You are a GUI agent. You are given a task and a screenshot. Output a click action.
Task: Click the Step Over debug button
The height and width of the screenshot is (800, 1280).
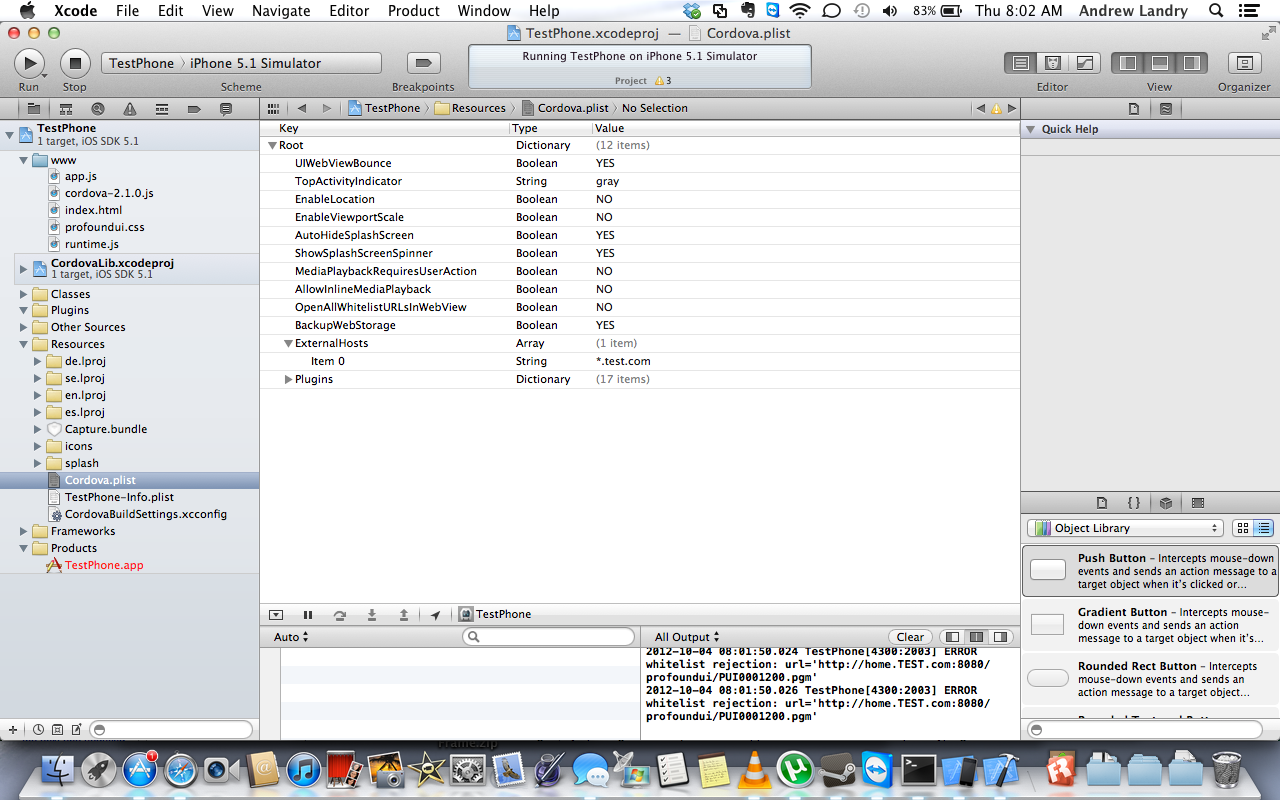[340, 615]
